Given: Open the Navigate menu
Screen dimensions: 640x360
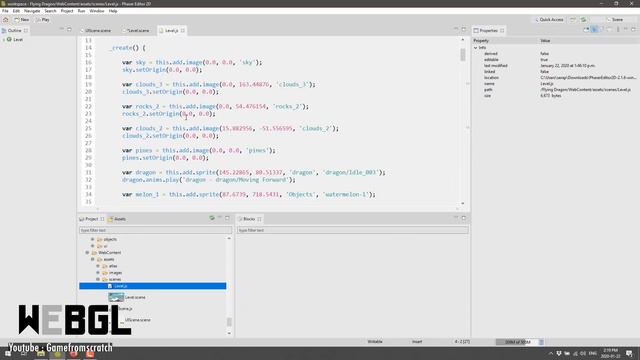Looking at the screenshot, I should click(32, 11).
